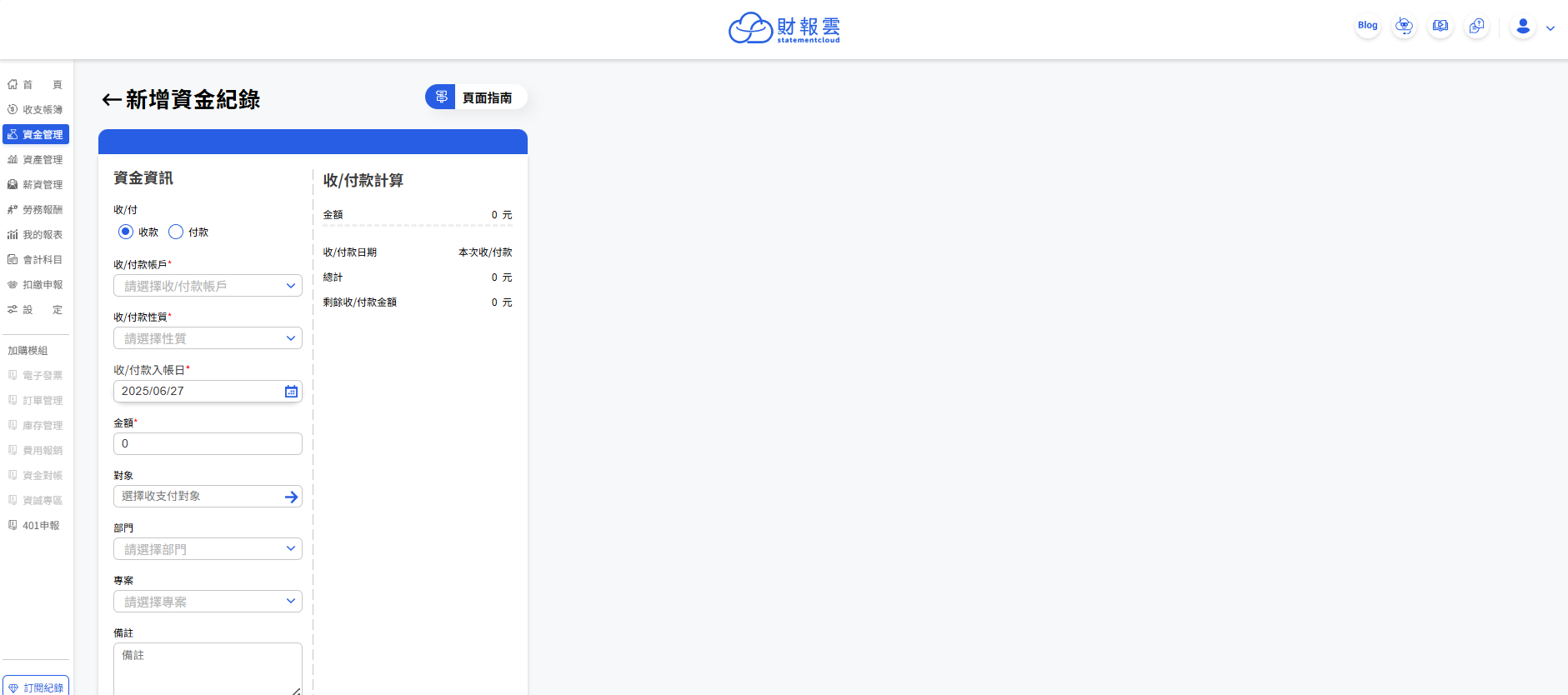Click the 選擇收支付對象 field
The height and width of the screenshot is (695, 1568).
coord(208,496)
